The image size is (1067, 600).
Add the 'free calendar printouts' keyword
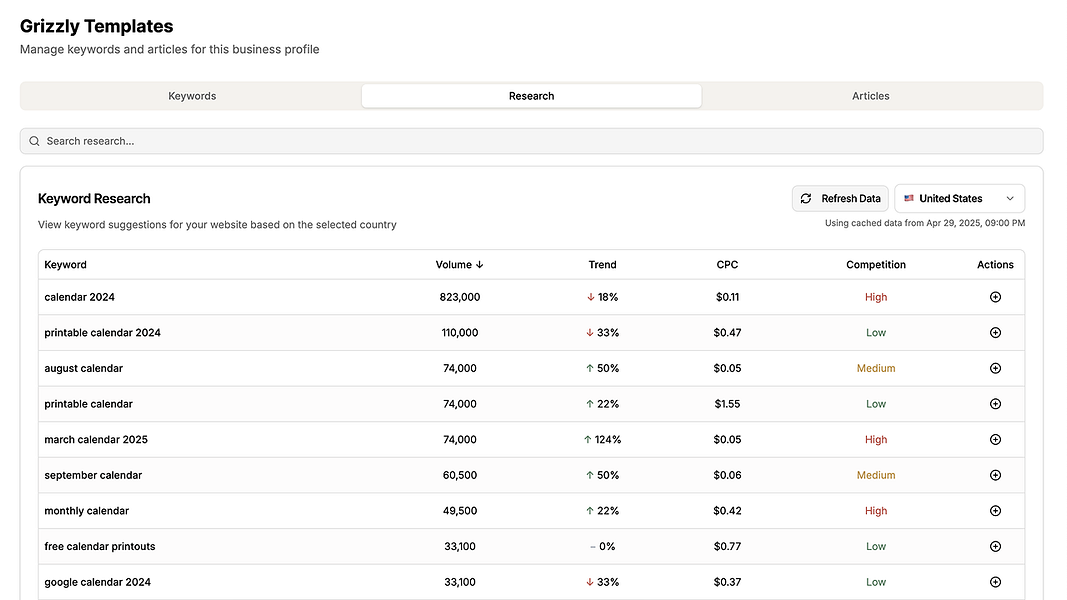pos(995,547)
